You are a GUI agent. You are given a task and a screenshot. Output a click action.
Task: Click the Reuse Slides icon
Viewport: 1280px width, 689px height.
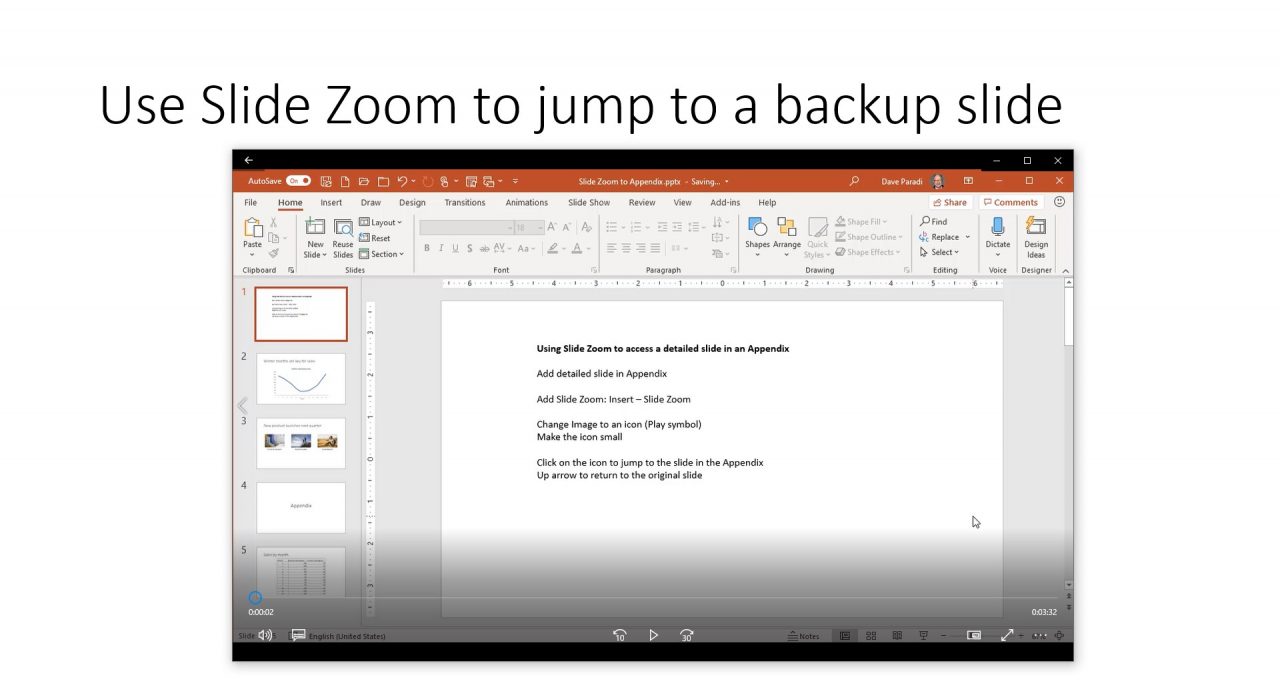tap(343, 237)
